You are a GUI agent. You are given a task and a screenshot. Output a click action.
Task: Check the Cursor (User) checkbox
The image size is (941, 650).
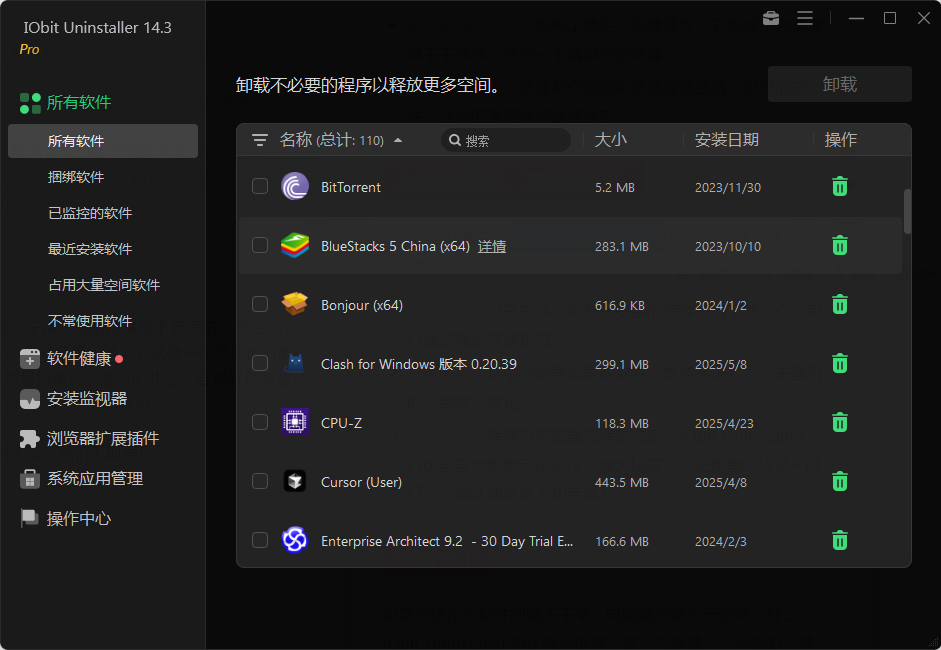point(260,481)
